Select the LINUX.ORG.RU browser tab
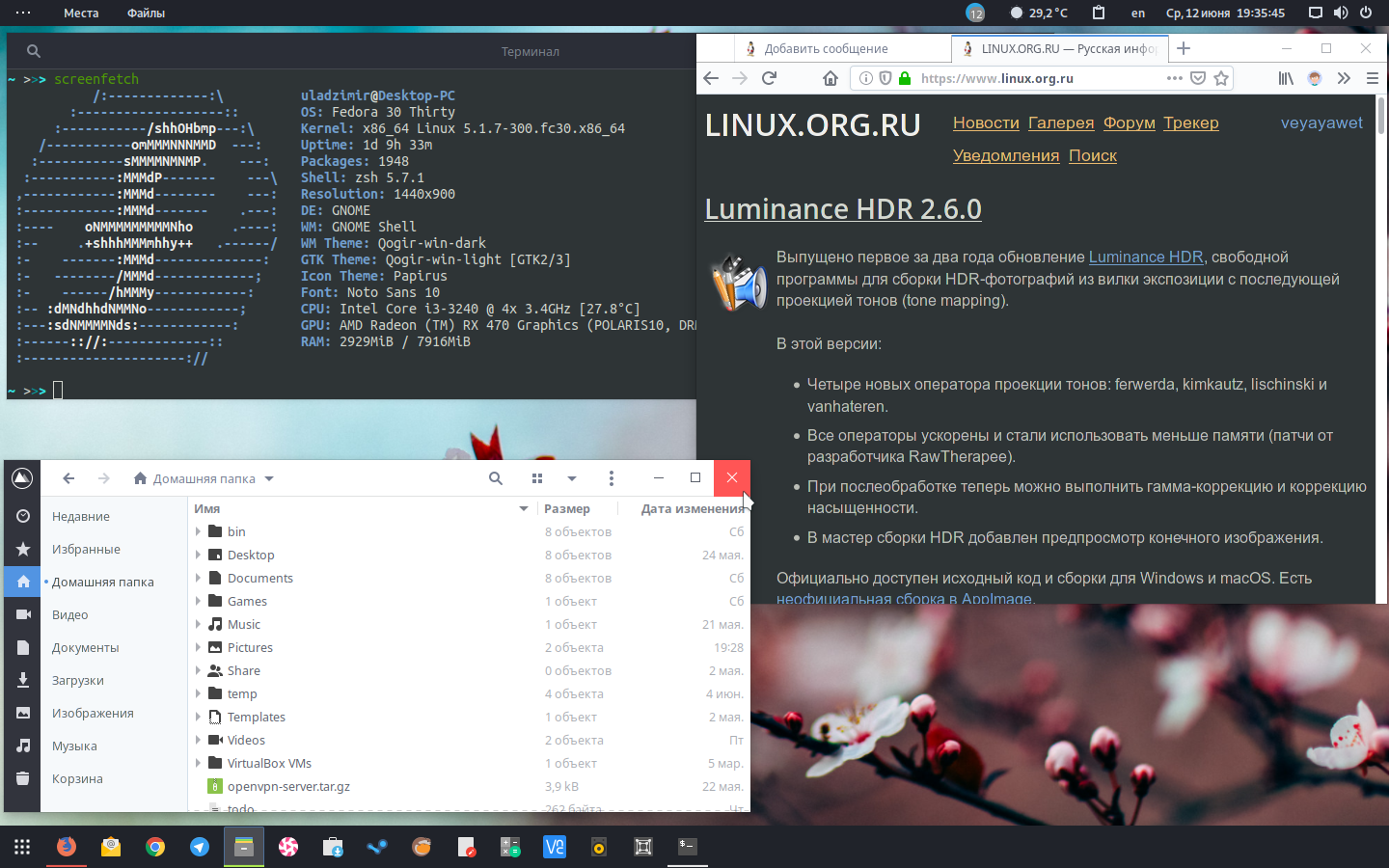This screenshot has width=1389, height=868. pyautogui.click(x=1059, y=48)
